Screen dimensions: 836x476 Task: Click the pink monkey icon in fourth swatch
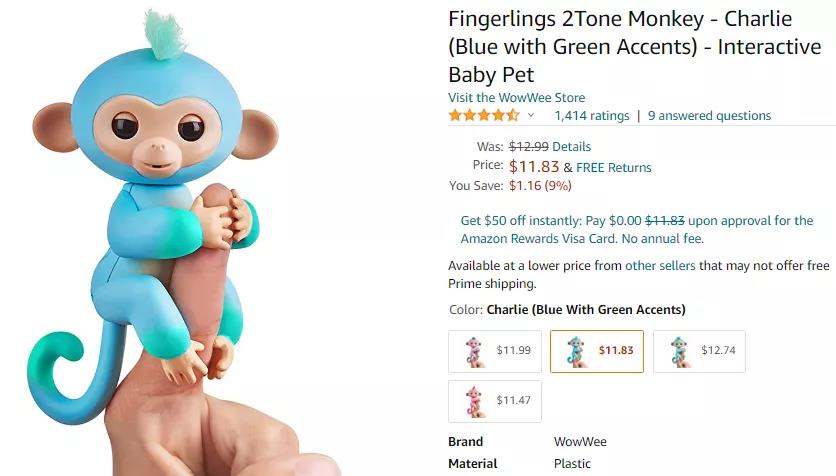474,401
